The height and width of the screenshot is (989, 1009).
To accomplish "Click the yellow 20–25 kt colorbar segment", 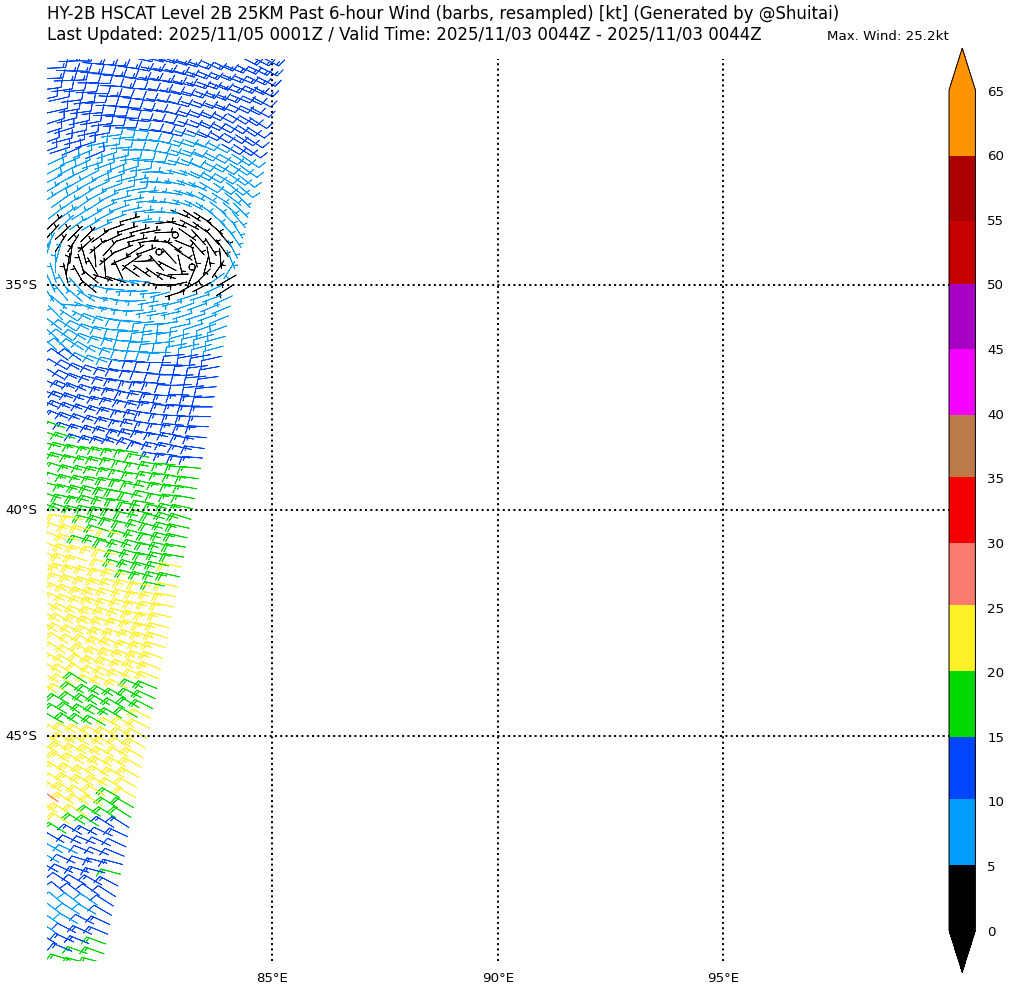I will pyautogui.click(x=961, y=638).
